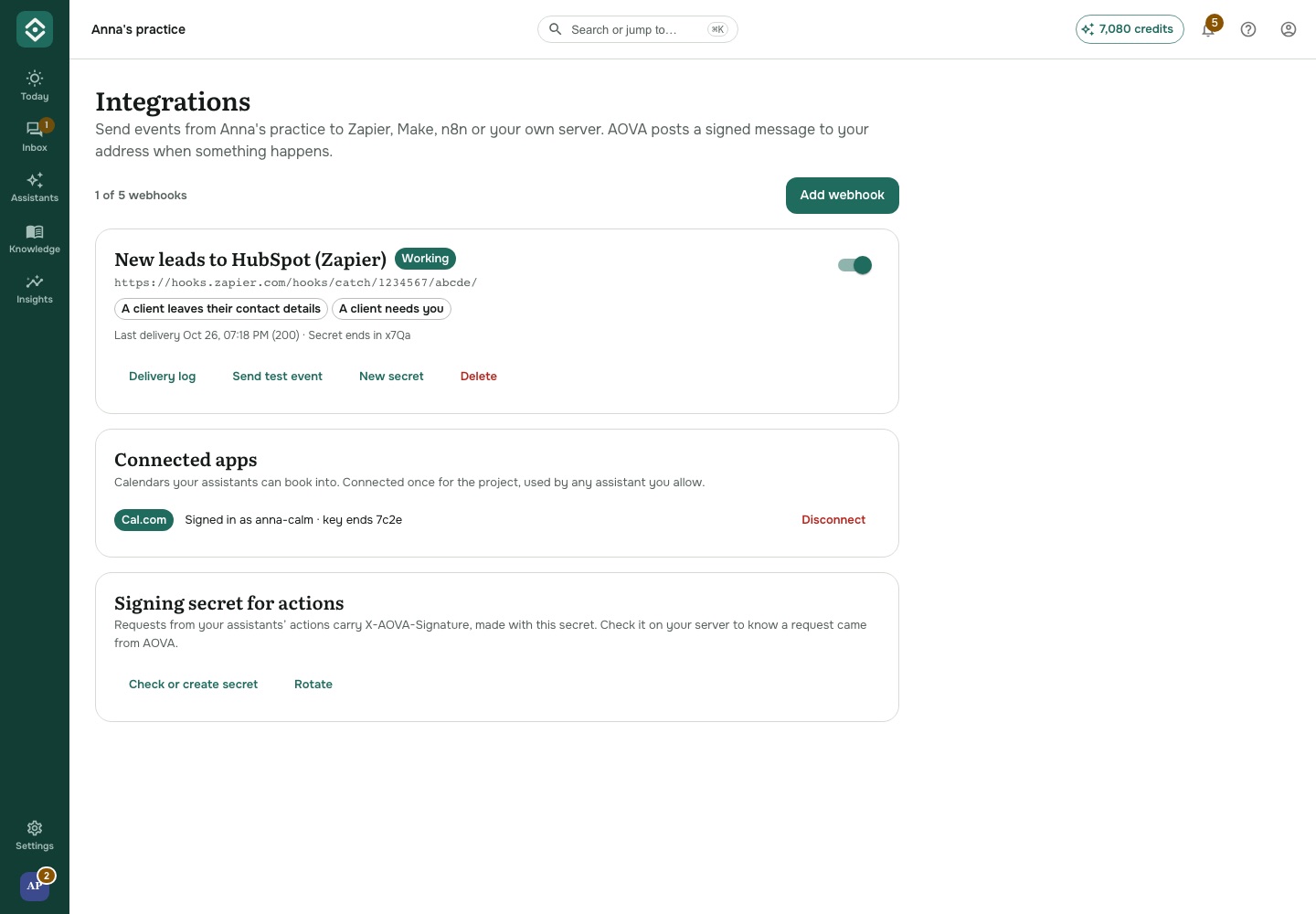The image size is (1316, 914).
Task: Open the Knowledge section
Action: click(35, 238)
